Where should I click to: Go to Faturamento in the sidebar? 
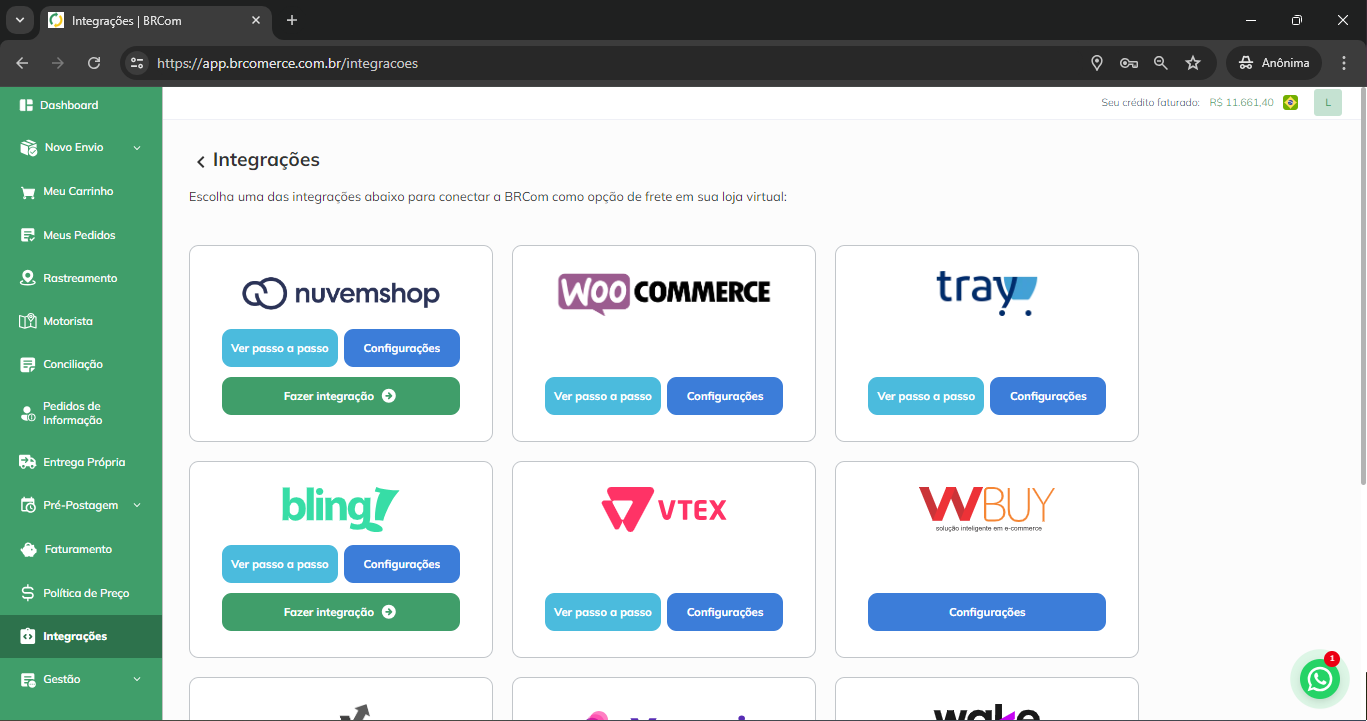point(77,549)
